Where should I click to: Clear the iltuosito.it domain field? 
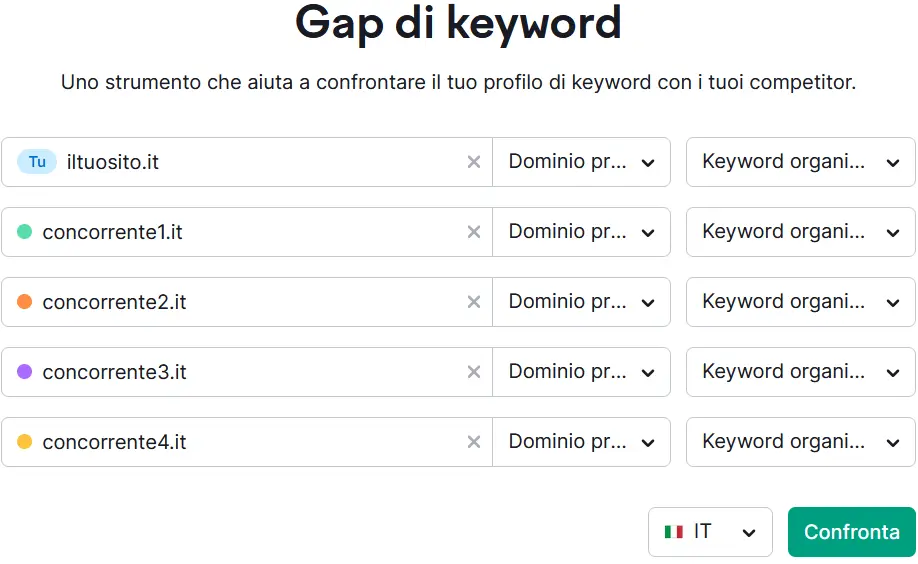point(474,162)
